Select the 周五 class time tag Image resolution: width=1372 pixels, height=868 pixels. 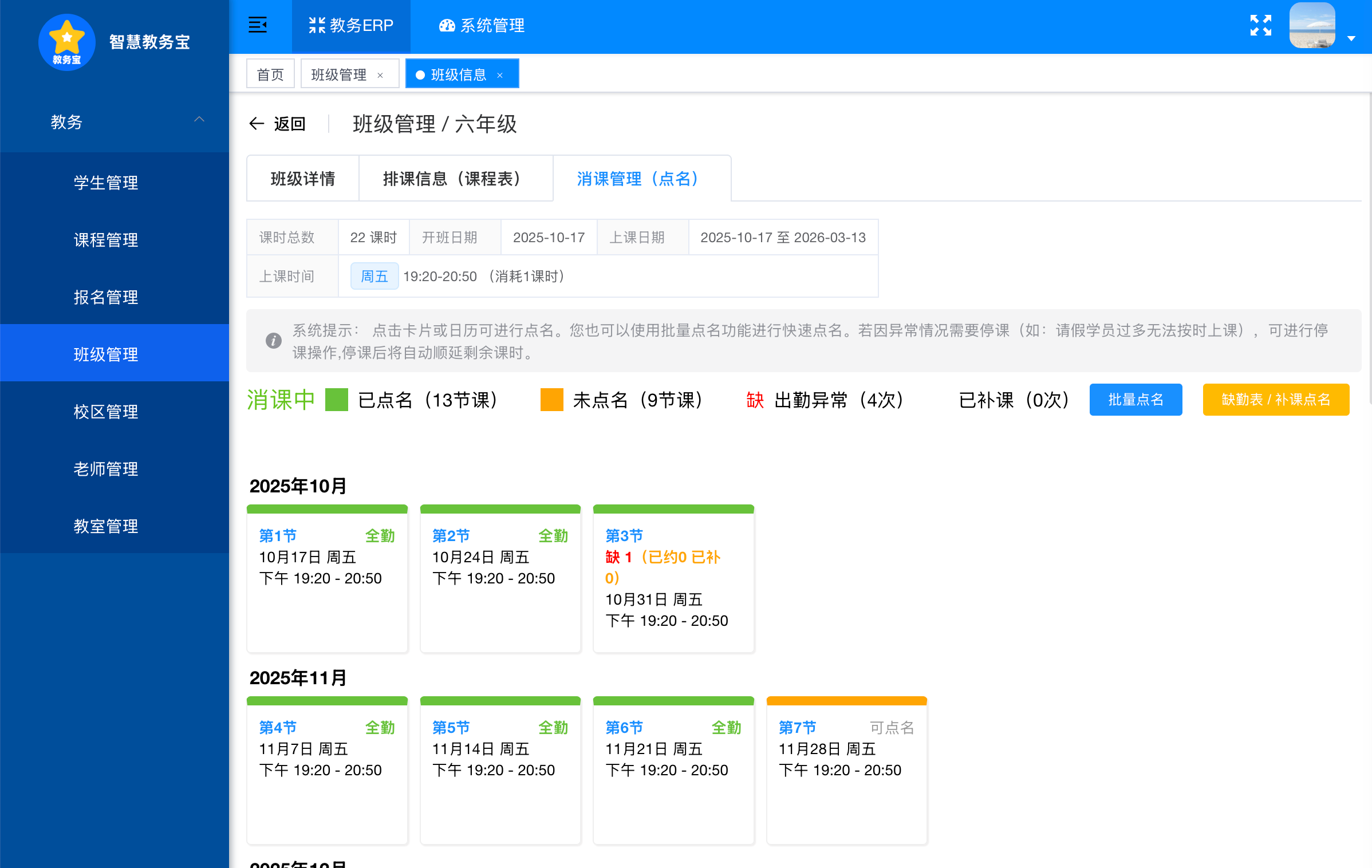point(374,276)
